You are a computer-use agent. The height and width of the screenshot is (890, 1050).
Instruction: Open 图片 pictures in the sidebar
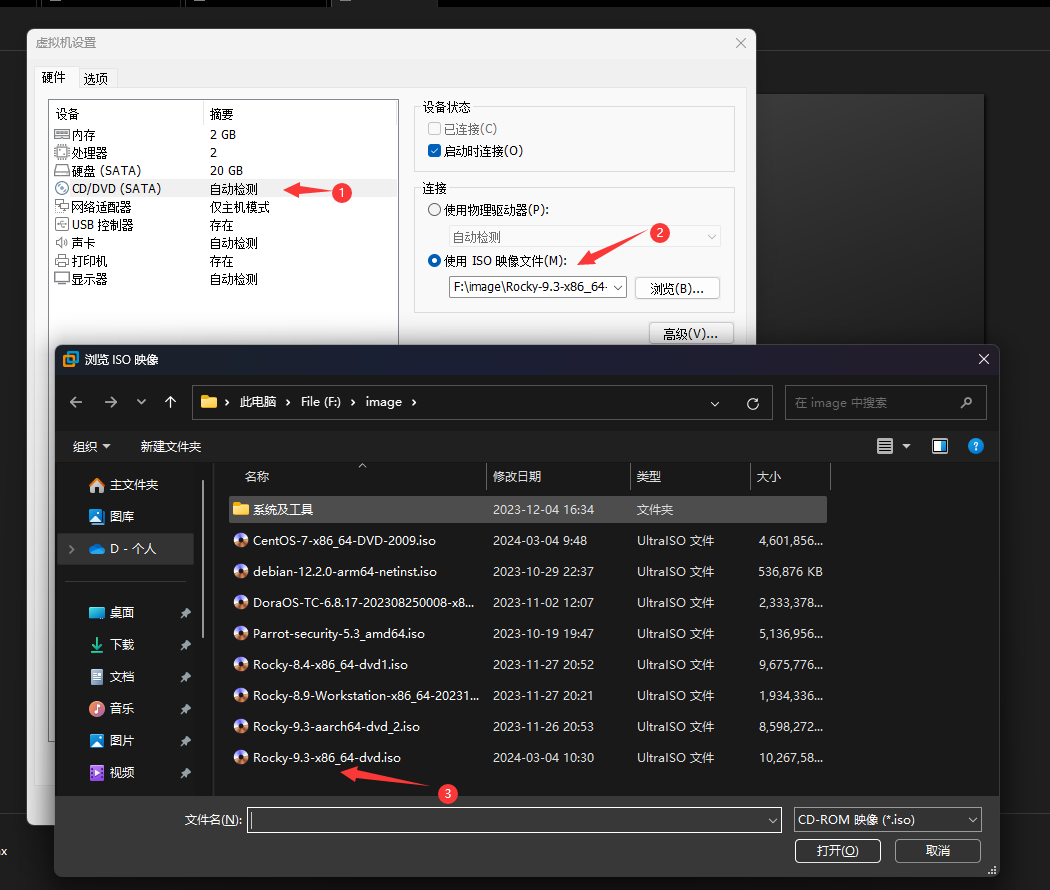(112, 741)
